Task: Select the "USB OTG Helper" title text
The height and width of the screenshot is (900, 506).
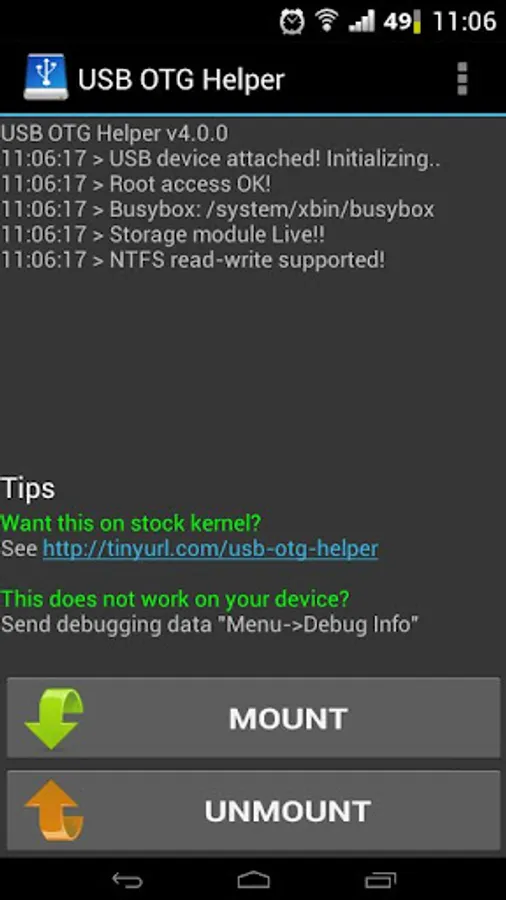Action: click(x=181, y=79)
